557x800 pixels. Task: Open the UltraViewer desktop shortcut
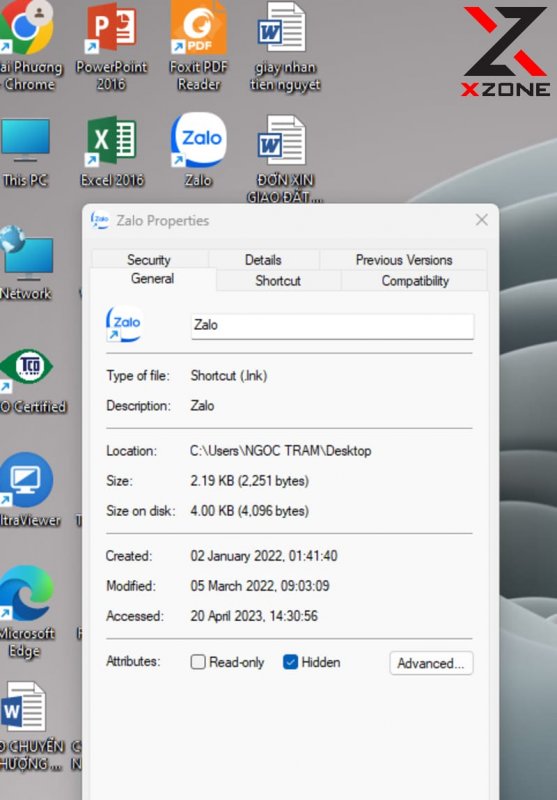coord(27,480)
